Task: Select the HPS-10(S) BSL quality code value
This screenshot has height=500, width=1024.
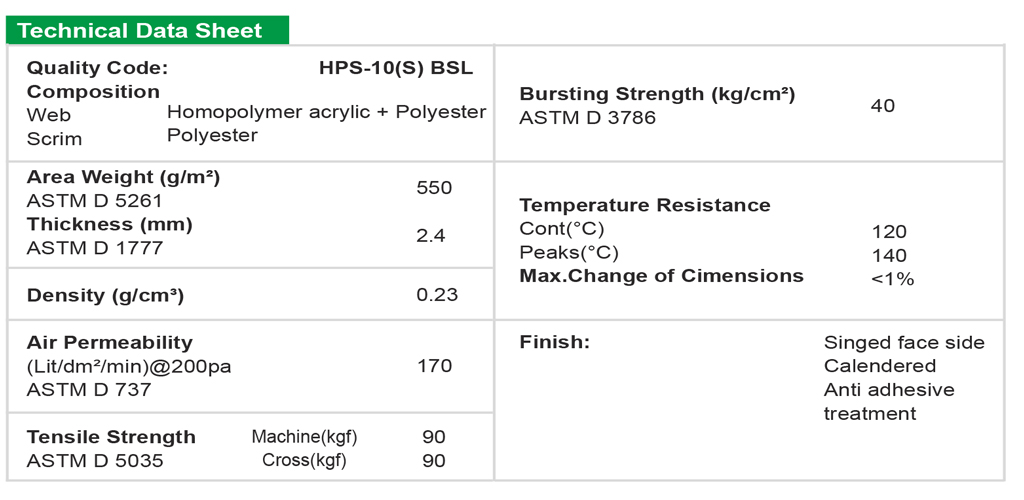Action: pyautogui.click(x=396, y=68)
